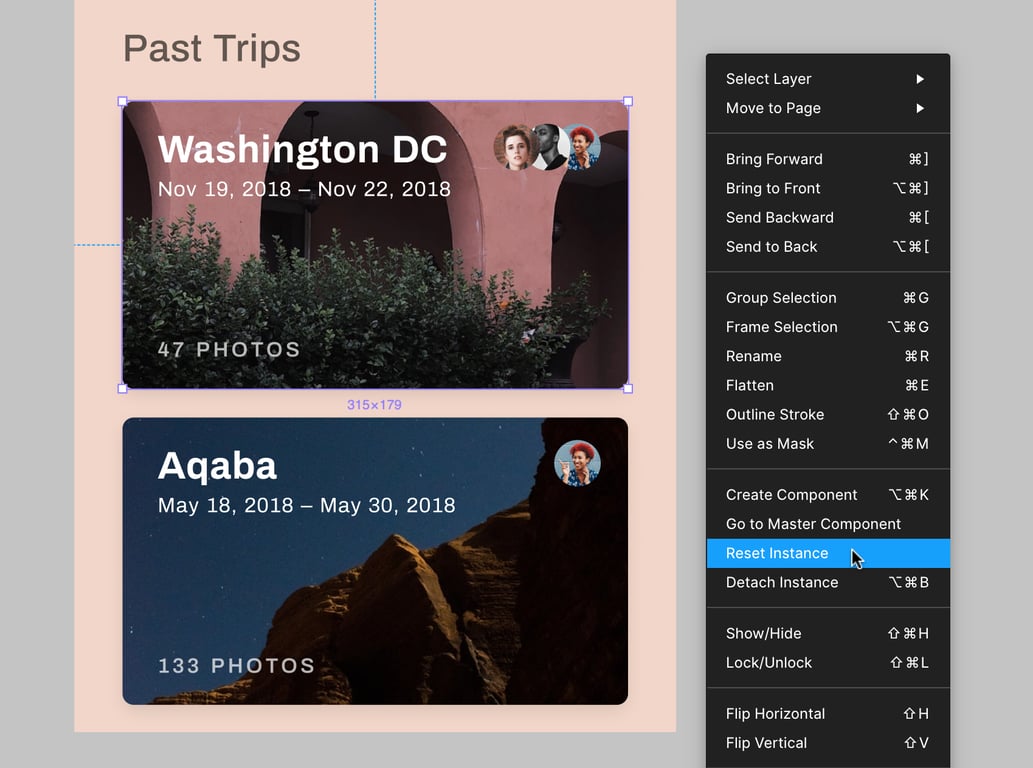Click the top-left selection resize handle

click(x=123, y=101)
